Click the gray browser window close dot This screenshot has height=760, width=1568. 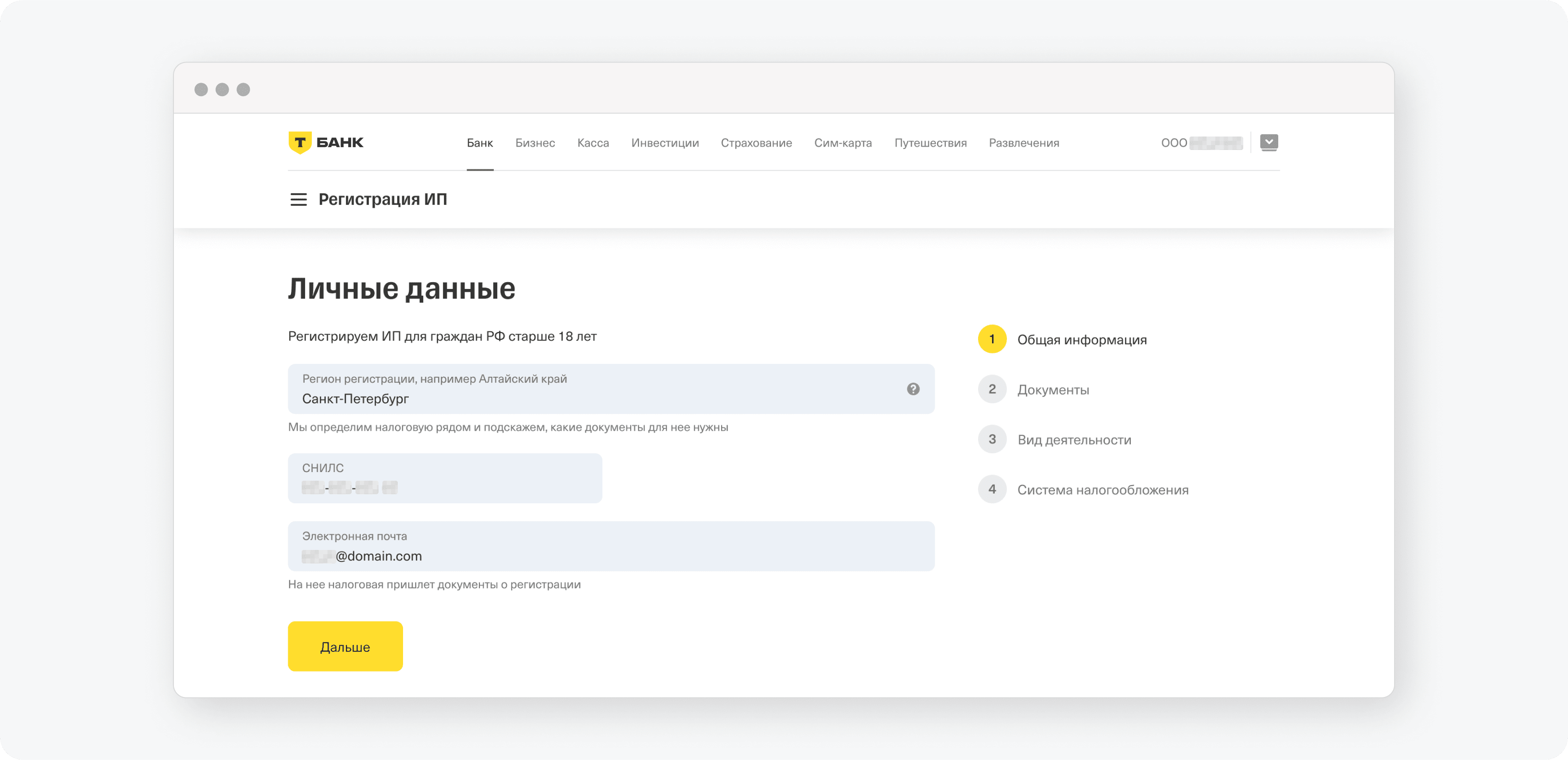201,89
